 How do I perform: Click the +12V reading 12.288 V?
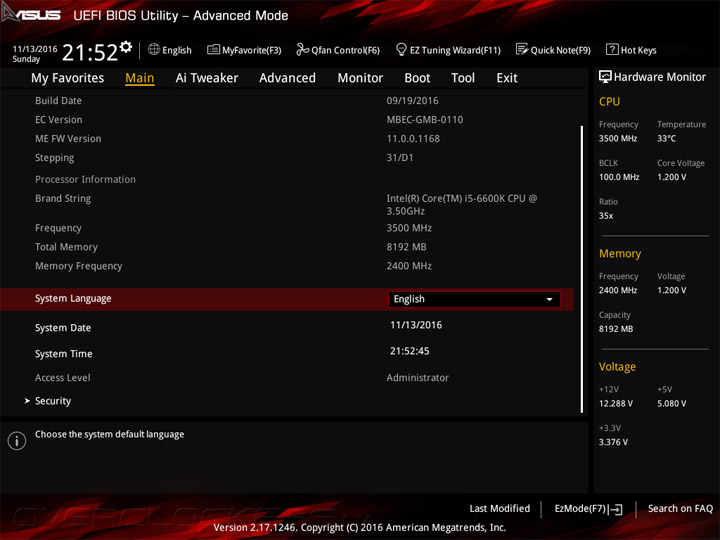(616, 403)
